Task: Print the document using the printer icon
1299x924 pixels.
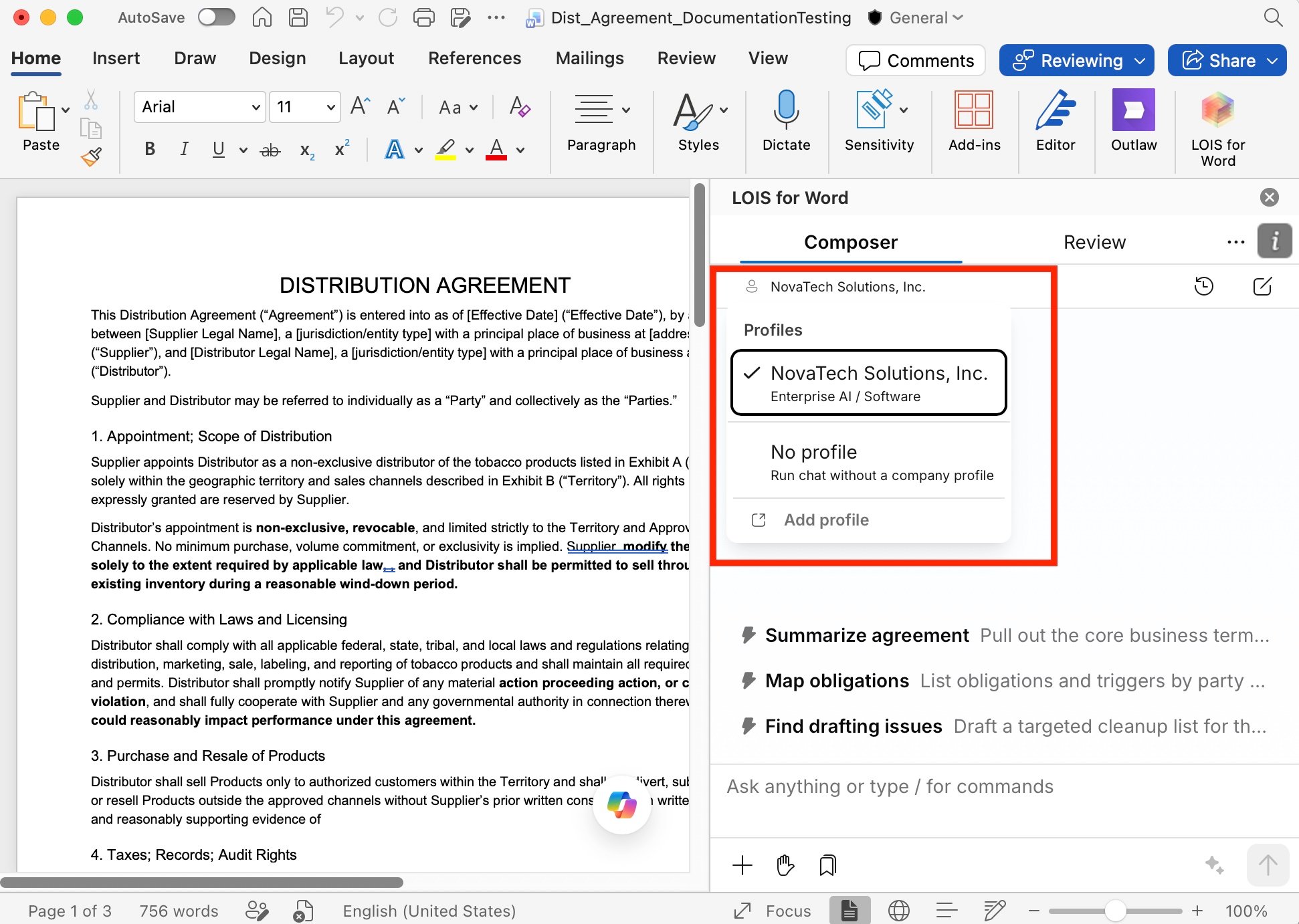Action: pyautogui.click(x=424, y=17)
